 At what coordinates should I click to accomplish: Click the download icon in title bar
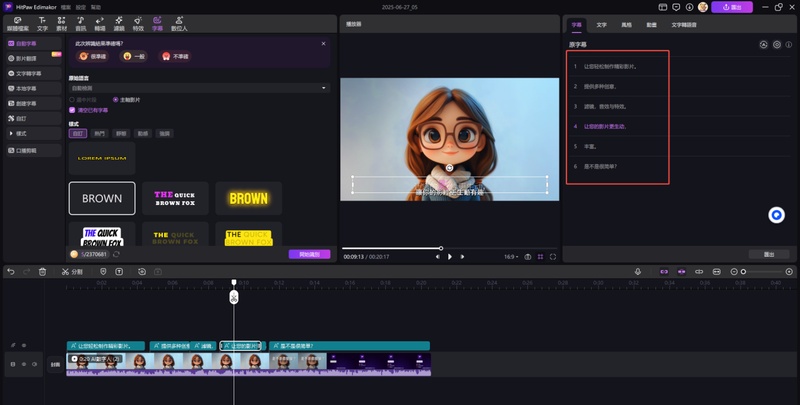point(689,7)
